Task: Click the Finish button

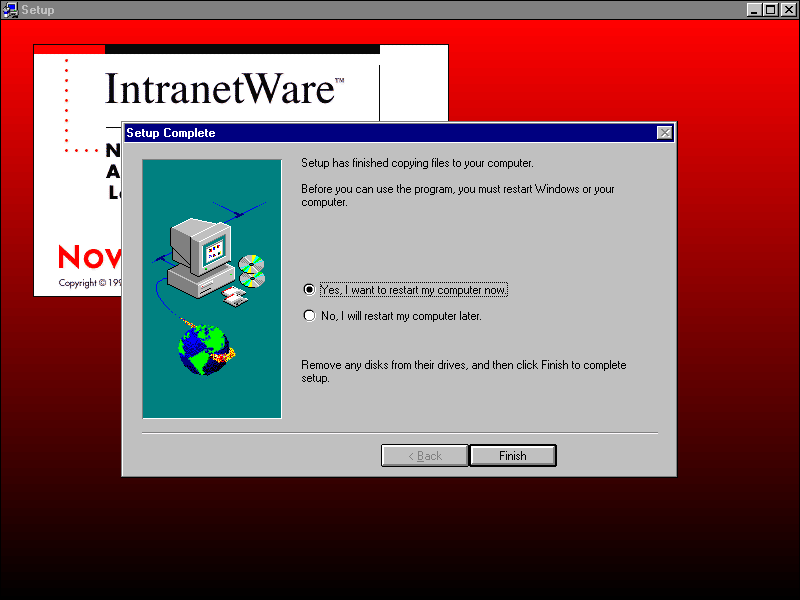Action: click(x=513, y=456)
